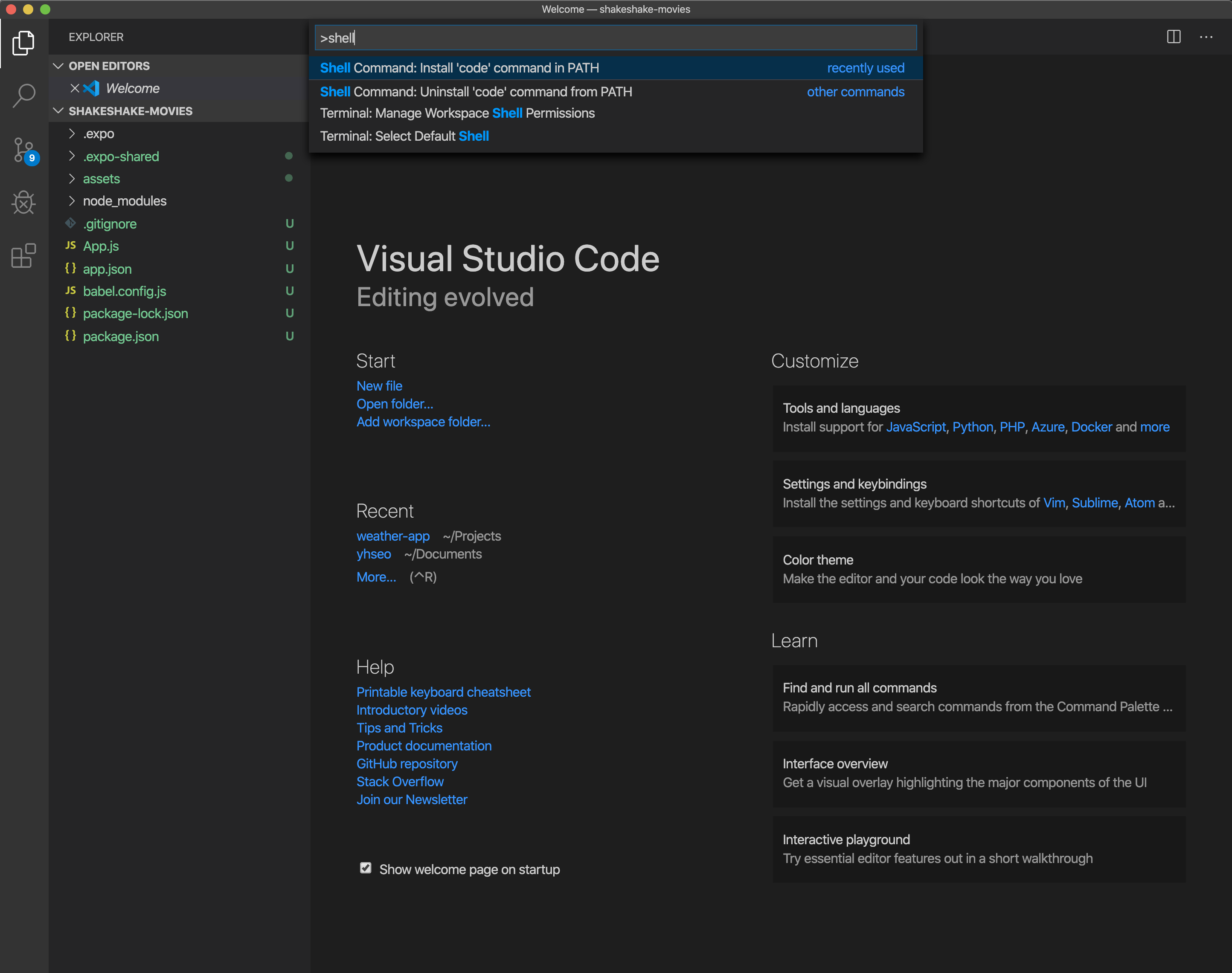1232x973 pixels.
Task: Open the Color theme card
Action: click(979, 569)
